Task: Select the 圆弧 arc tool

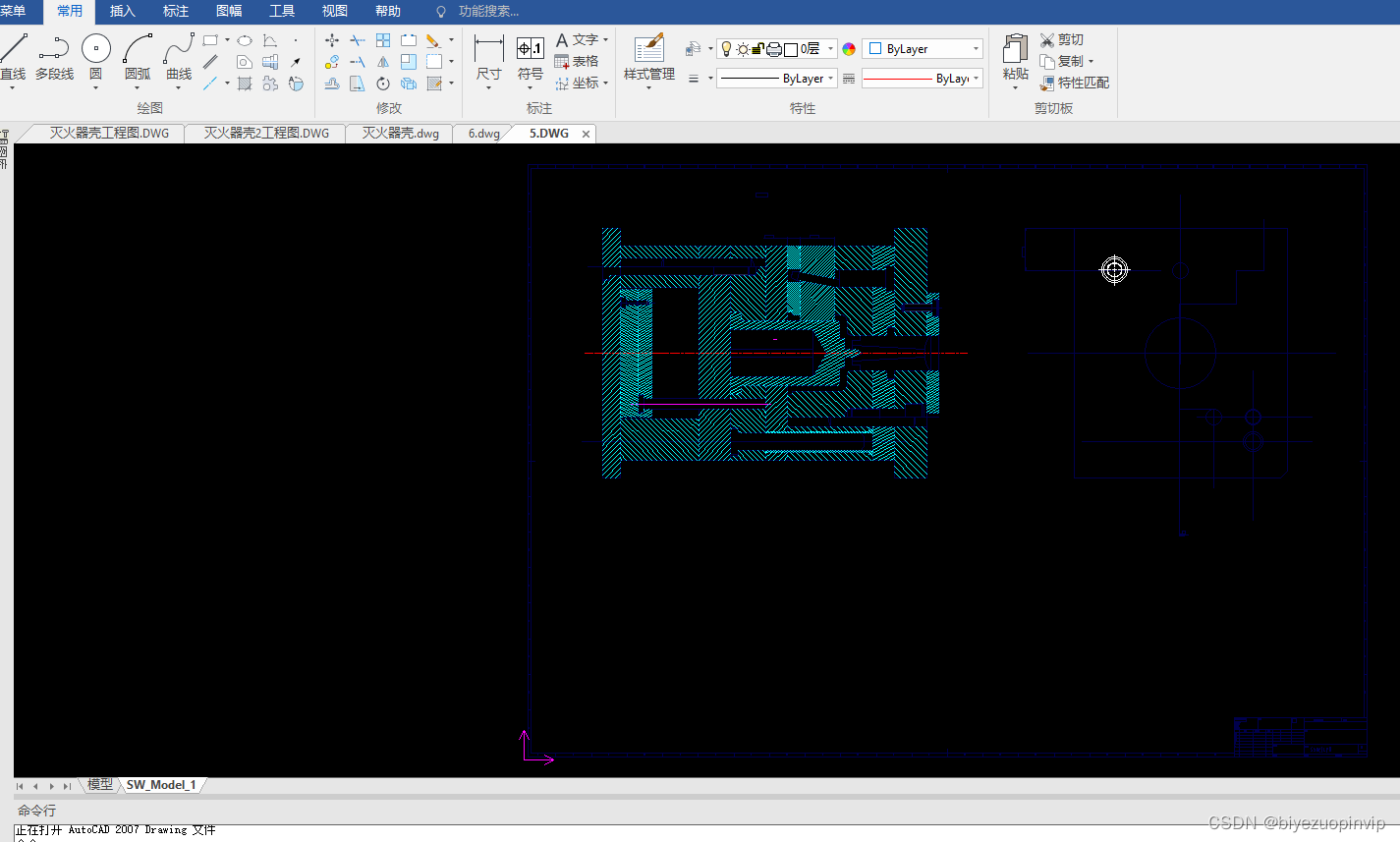Action: coord(138,59)
